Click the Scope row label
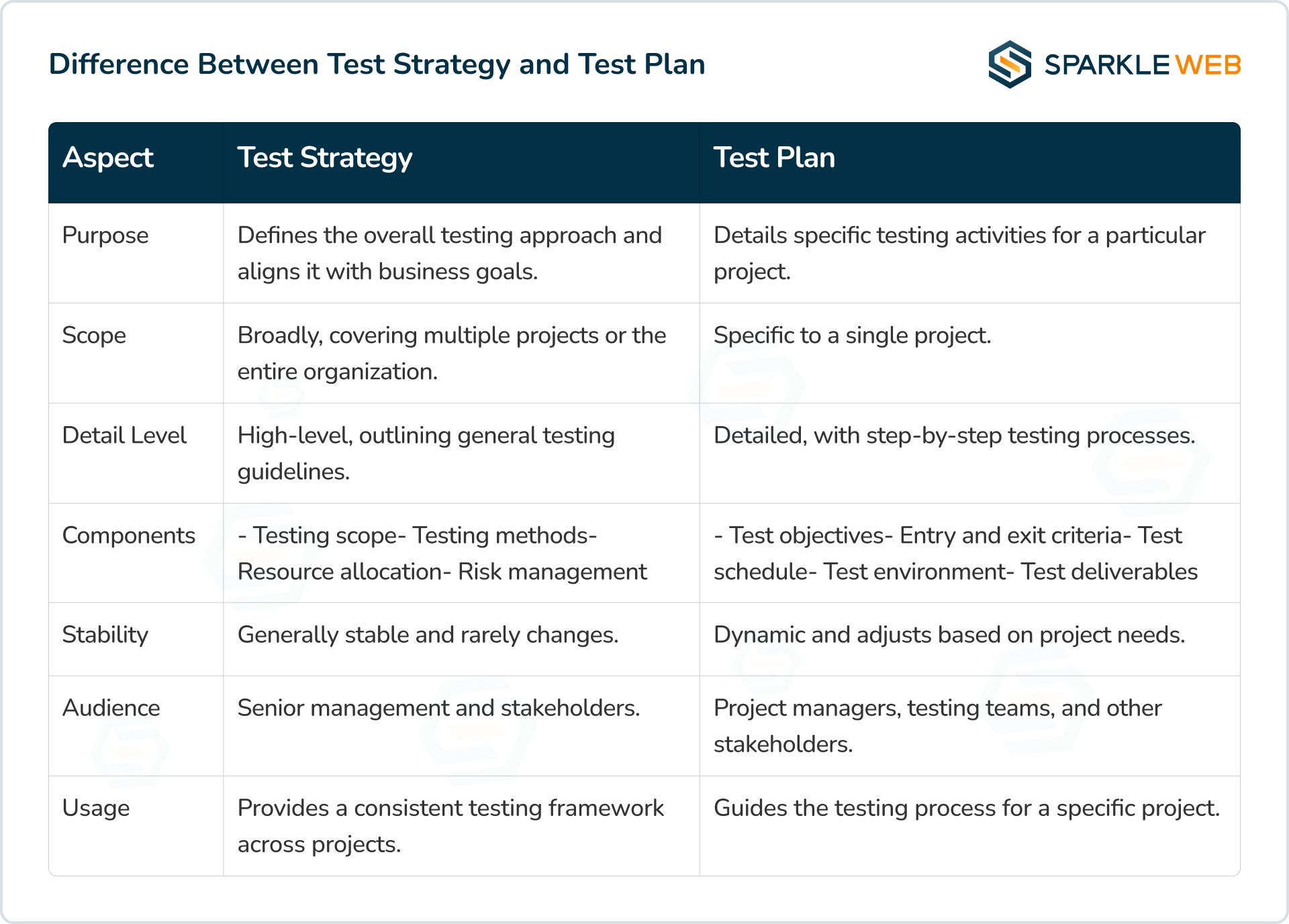1289x924 pixels. tap(94, 336)
